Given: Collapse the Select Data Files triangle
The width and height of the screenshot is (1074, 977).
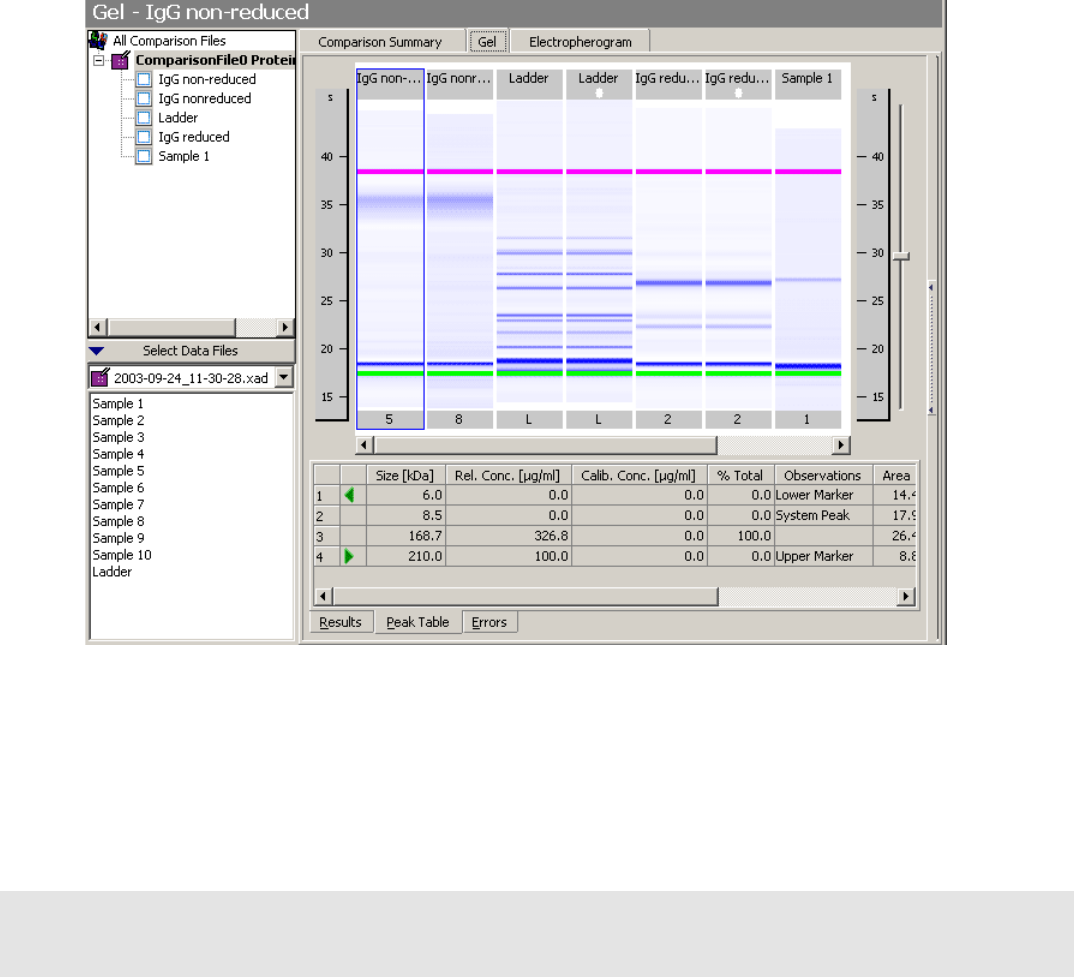Looking at the screenshot, I should pyautogui.click(x=97, y=351).
